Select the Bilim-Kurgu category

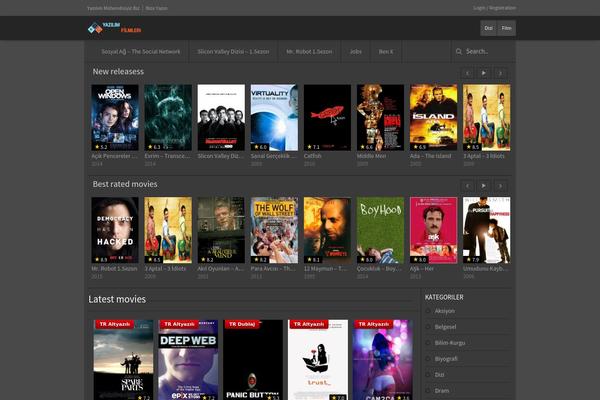coord(450,343)
